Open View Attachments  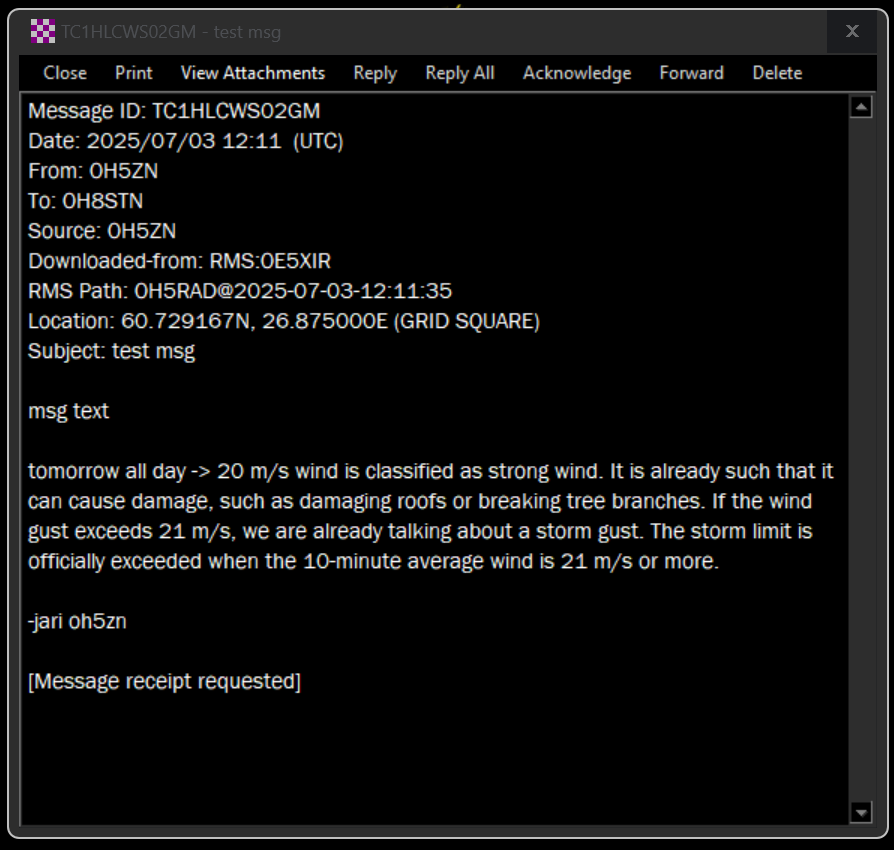(253, 73)
